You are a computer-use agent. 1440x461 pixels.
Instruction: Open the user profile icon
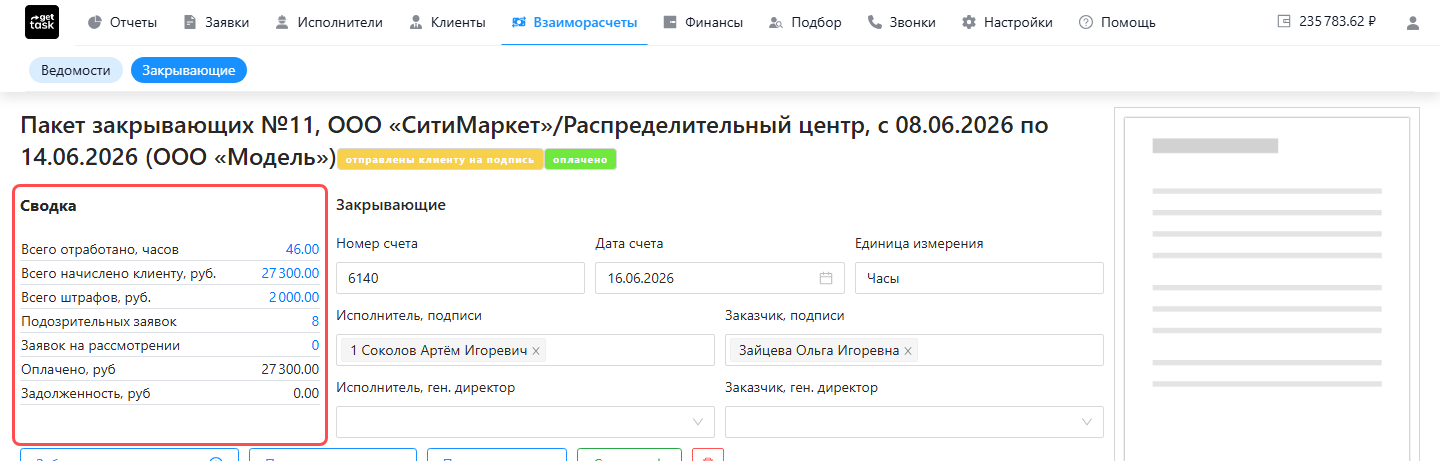1413,22
